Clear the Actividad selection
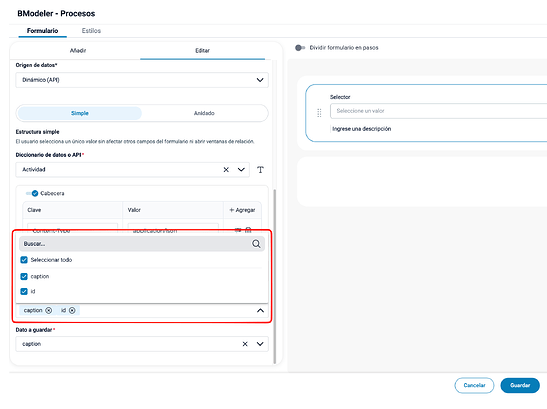 coord(226,170)
